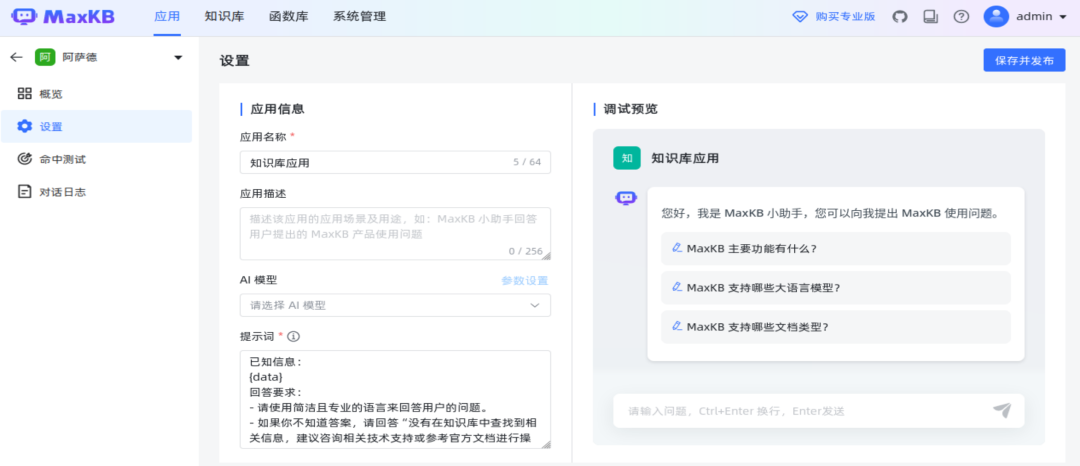Open the admin account dropdown arrow
Screen dimensions: 1080x466
(1061, 17)
